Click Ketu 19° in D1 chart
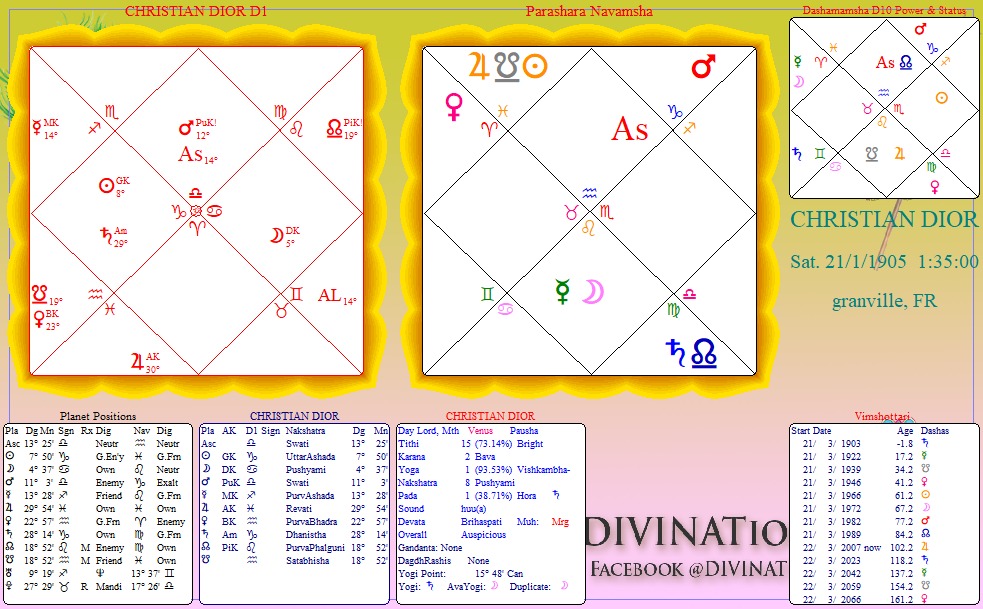The image size is (983, 609). point(46,295)
